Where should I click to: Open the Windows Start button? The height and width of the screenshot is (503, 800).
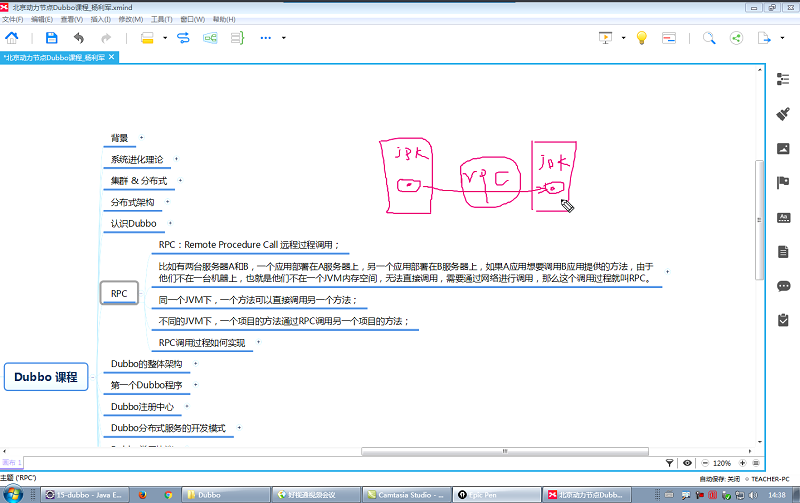[13, 494]
